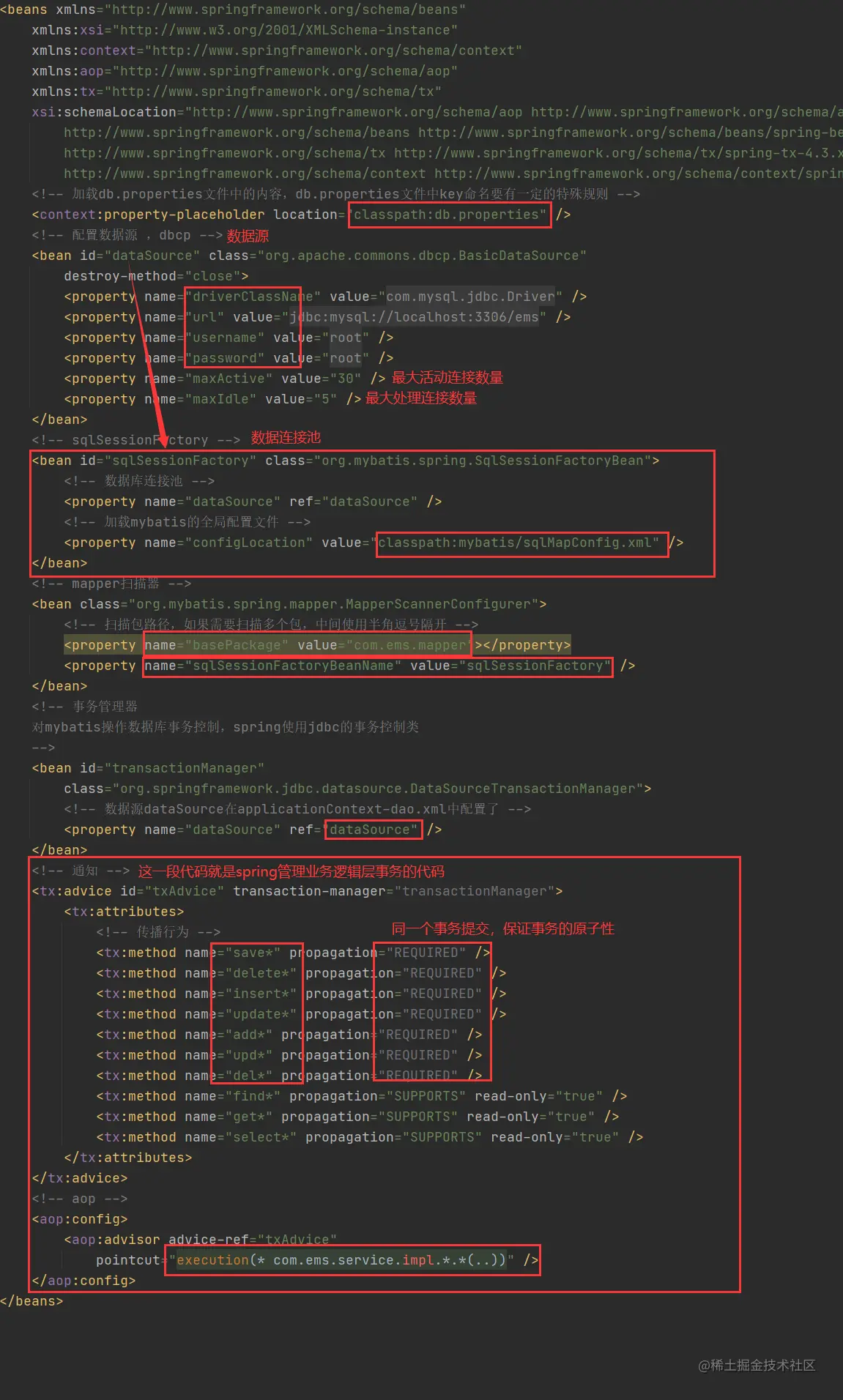Click maxIdle value "5"
The width and height of the screenshot is (843, 1400).
[x=325, y=399]
